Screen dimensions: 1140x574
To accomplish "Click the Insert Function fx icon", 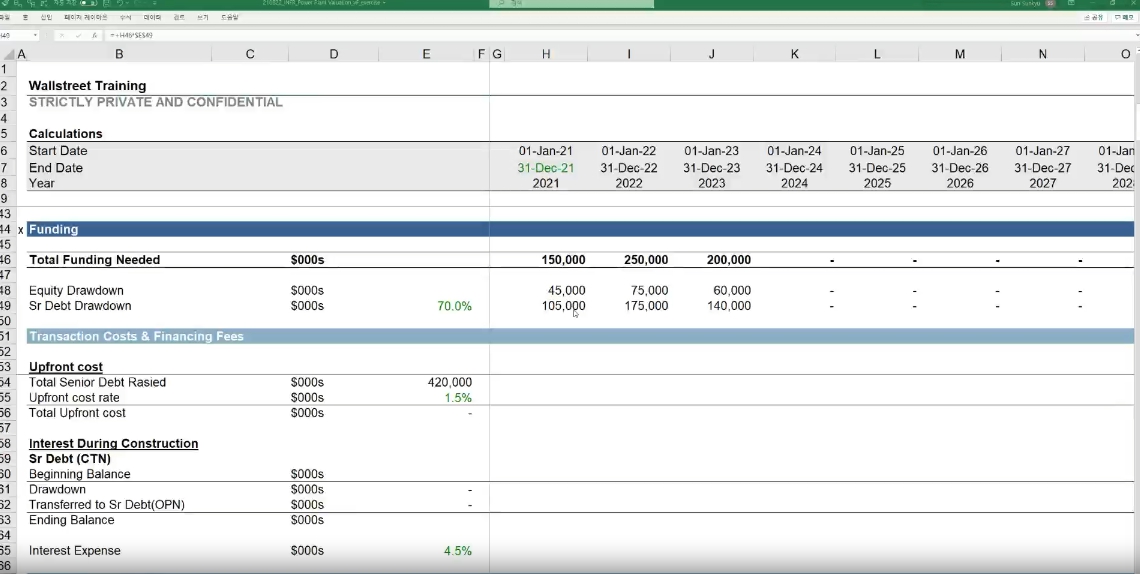I will (93, 35).
